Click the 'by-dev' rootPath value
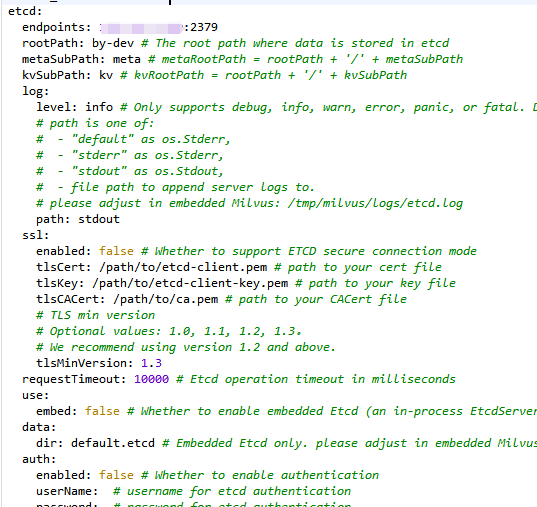 pyautogui.click(x=113, y=43)
